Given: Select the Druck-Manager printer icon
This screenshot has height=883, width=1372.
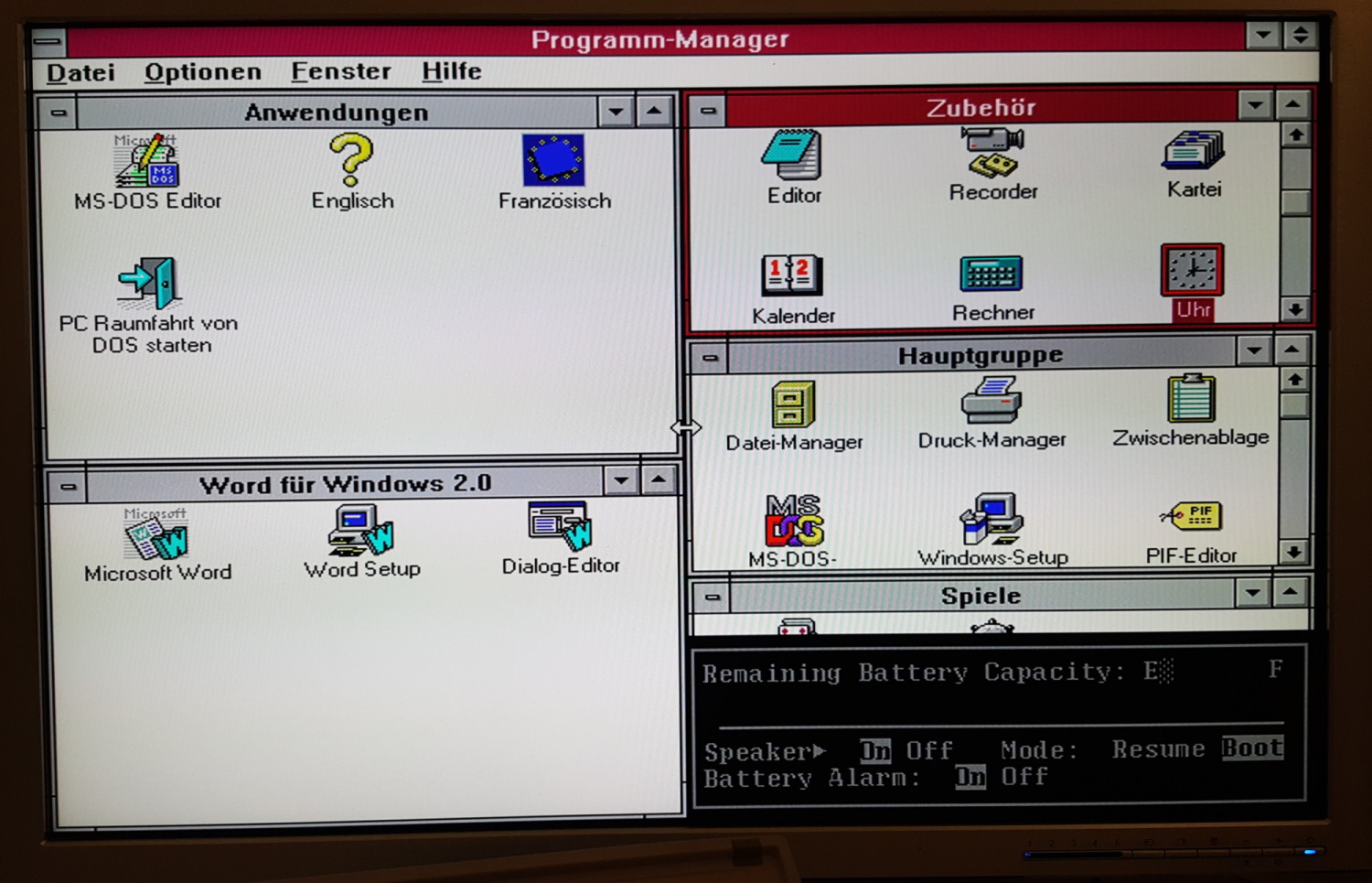Looking at the screenshot, I should [x=991, y=401].
